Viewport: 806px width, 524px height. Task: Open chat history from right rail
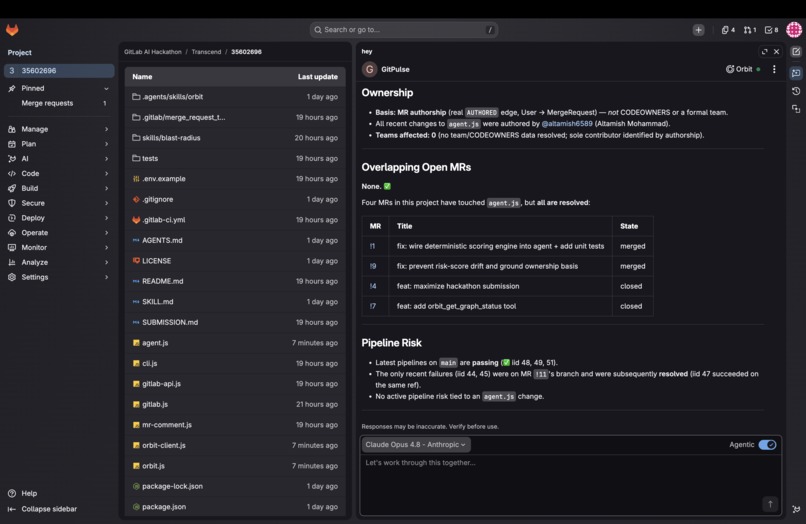796,91
